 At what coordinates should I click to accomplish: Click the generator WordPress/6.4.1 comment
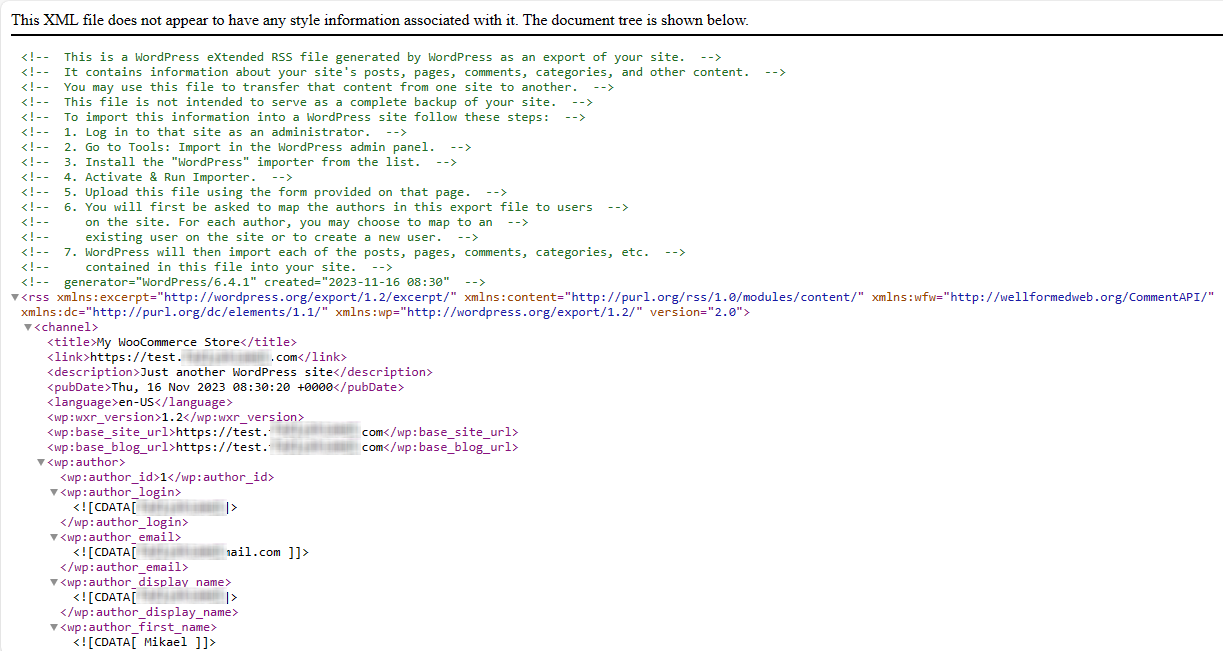click(253, 282)
